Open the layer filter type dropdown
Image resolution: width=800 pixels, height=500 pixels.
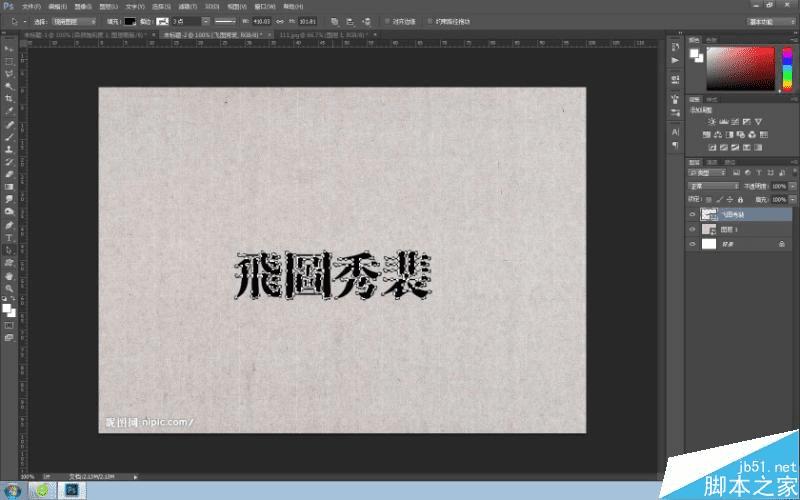707,172
